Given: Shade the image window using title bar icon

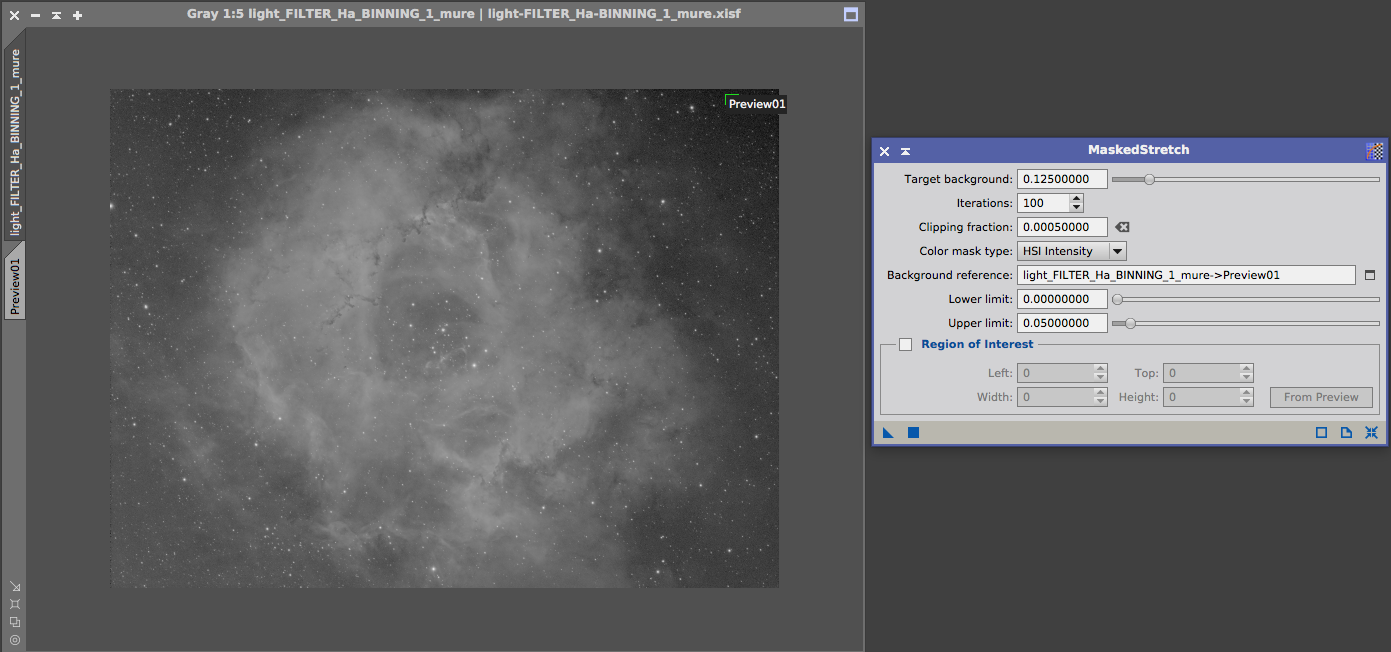Looking at the screenshot, I should click(56, 15).
